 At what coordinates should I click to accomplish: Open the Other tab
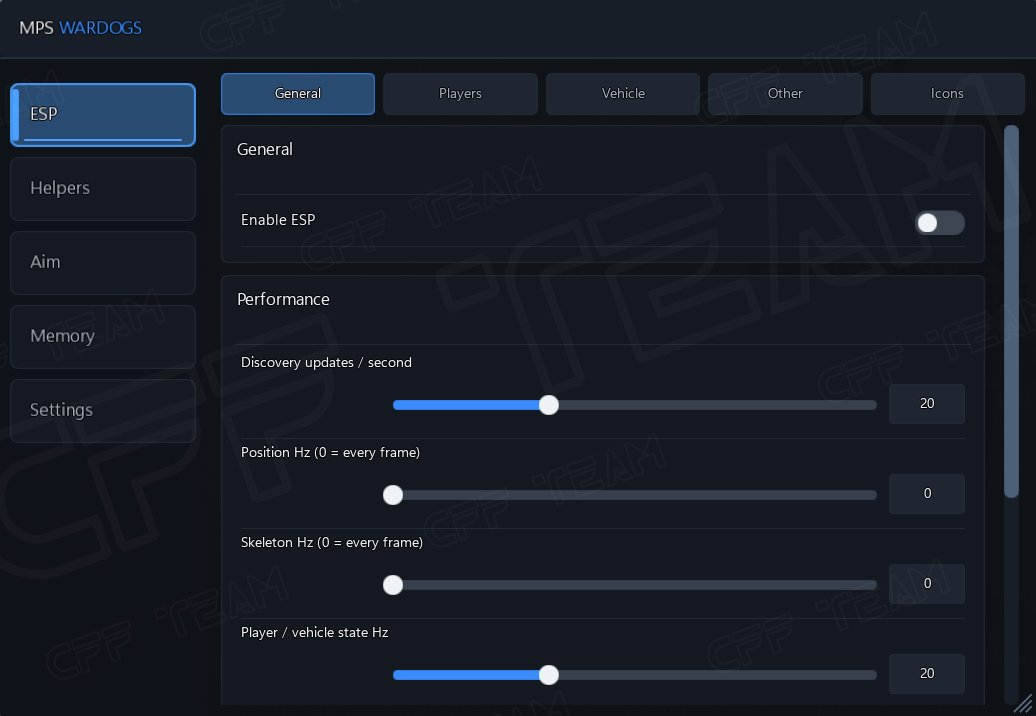coord(785,94)
